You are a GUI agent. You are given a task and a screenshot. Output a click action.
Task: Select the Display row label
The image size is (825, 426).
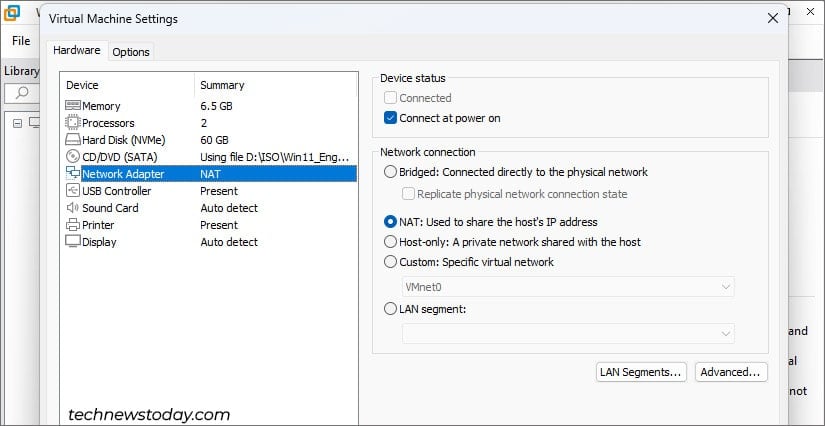tap(99, 242)
